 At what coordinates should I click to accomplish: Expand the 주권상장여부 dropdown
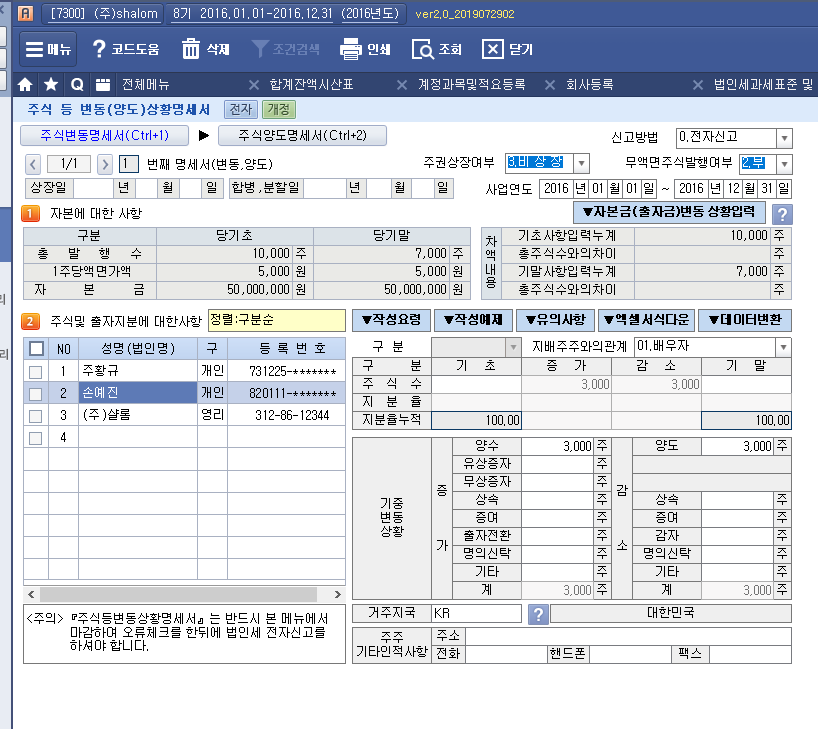pos(582,163)
